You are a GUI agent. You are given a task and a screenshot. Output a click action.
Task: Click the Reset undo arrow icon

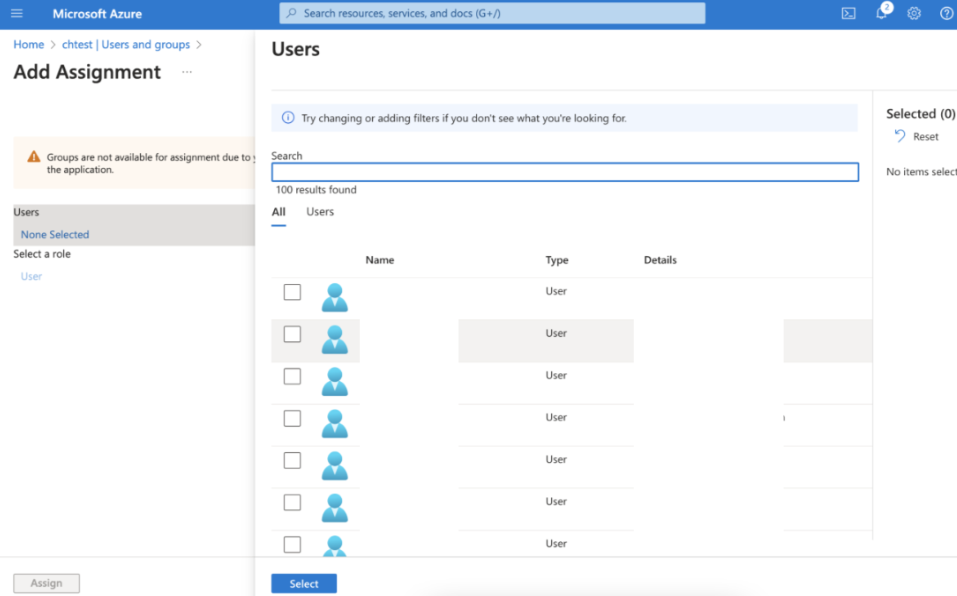click(900, 136)
